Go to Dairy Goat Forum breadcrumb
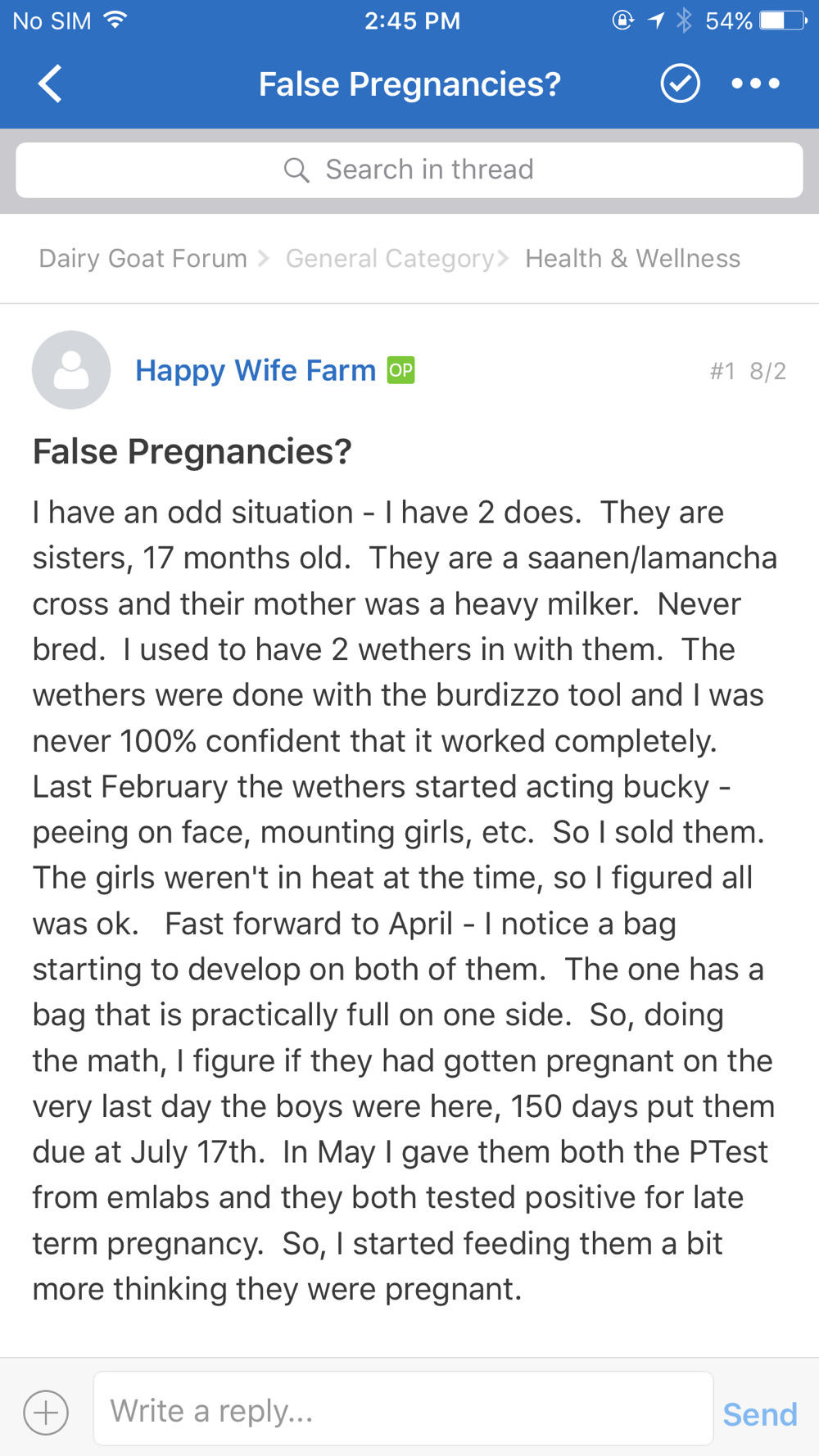This screenshot has height=1456, width=819. click(x=143, y=259)
